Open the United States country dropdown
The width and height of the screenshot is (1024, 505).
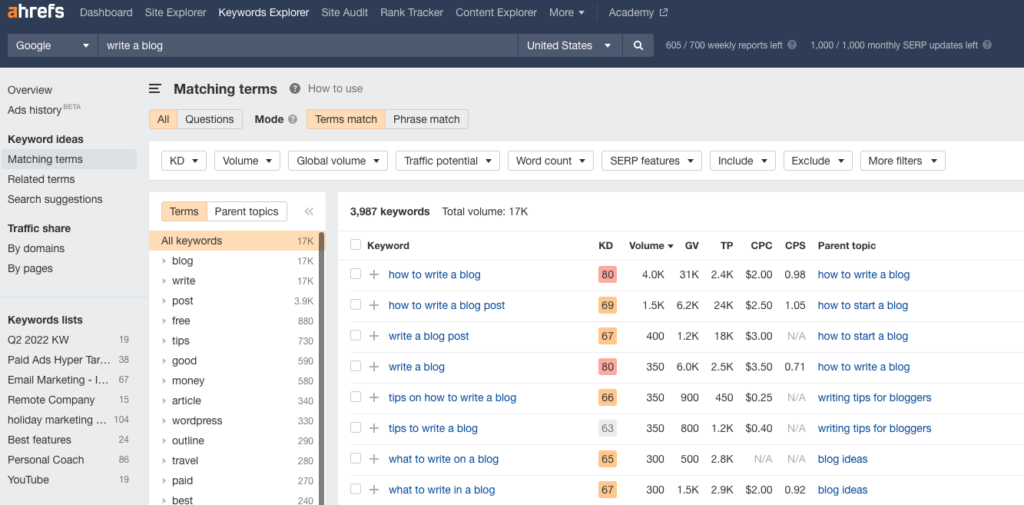tap(569, 46)
